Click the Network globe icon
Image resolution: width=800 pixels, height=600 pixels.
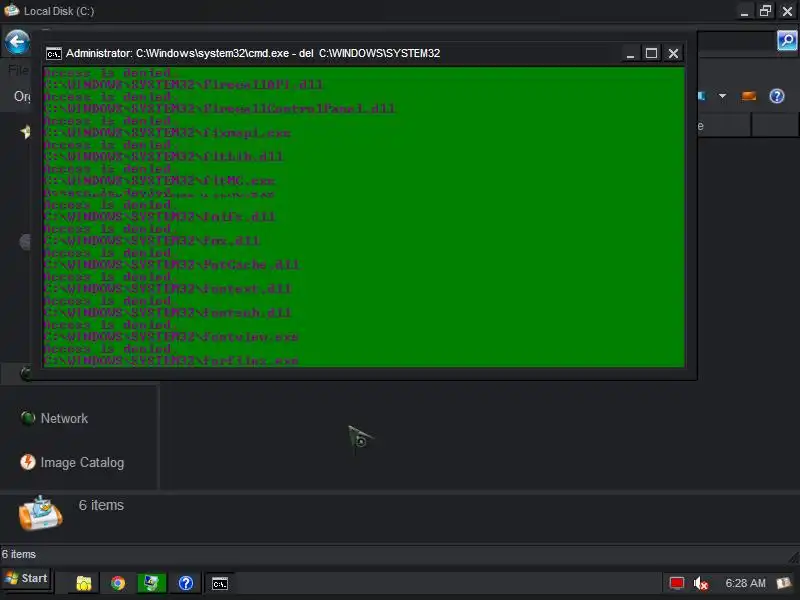[28, 418]
